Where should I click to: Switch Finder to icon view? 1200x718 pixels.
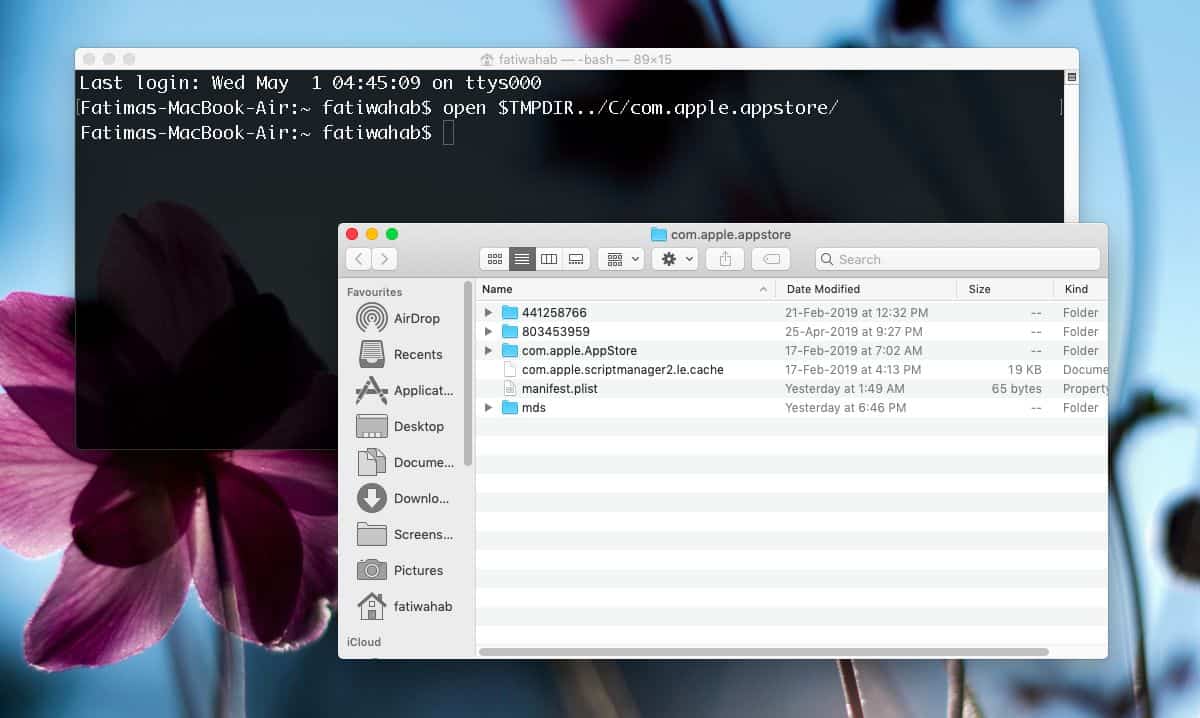coord(494,259)
